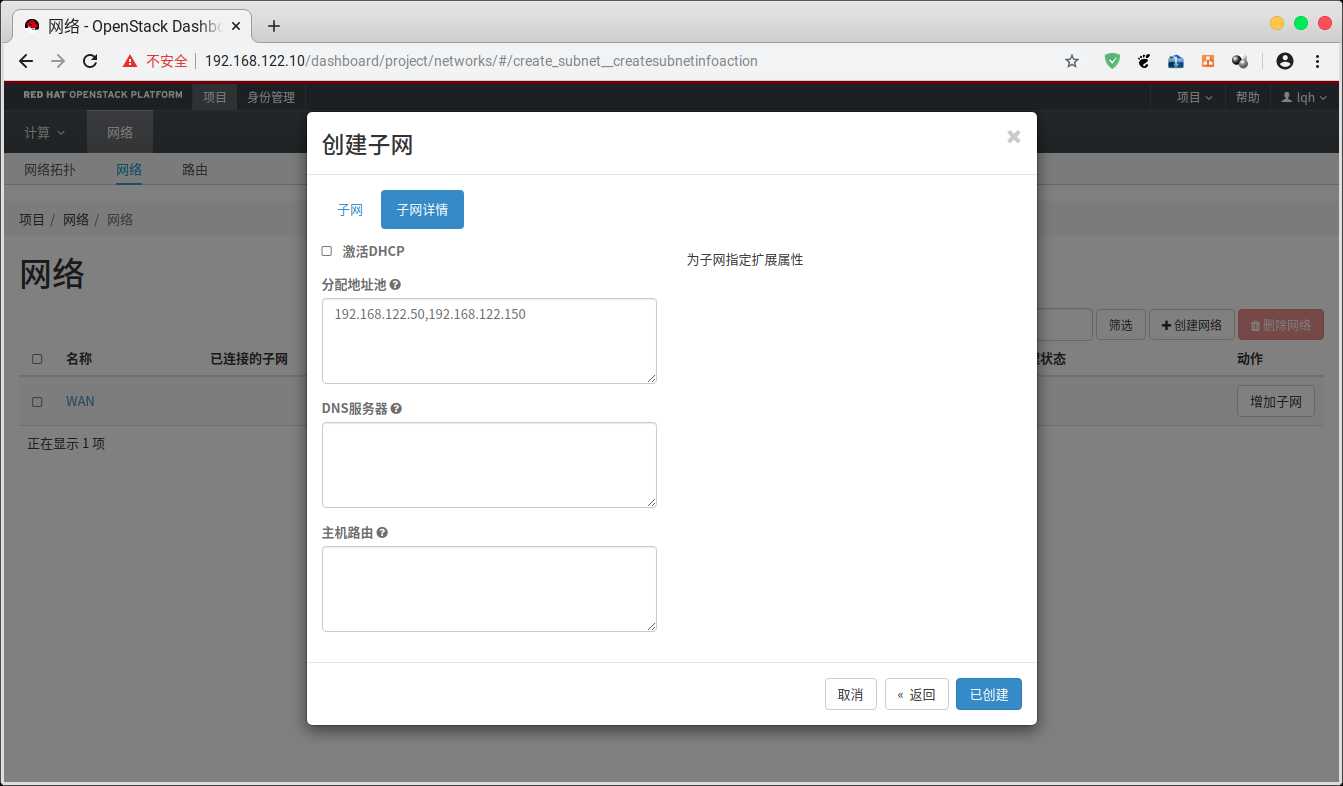Open 网络拓扑 sub-tab

tap(50, 170)
